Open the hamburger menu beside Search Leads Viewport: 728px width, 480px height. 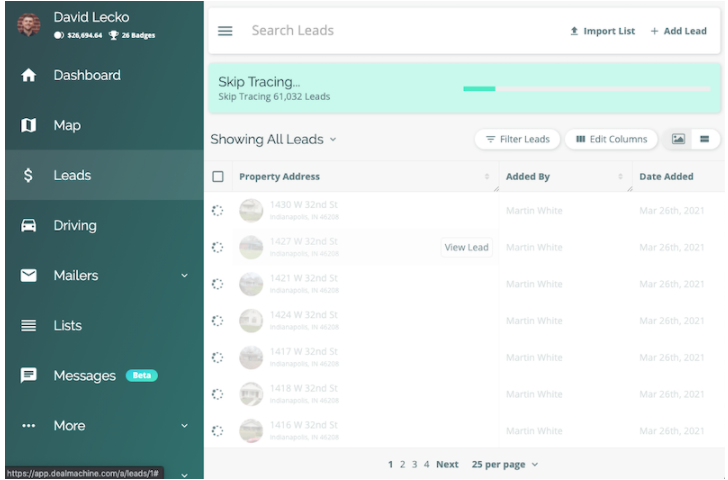(225, 31)
